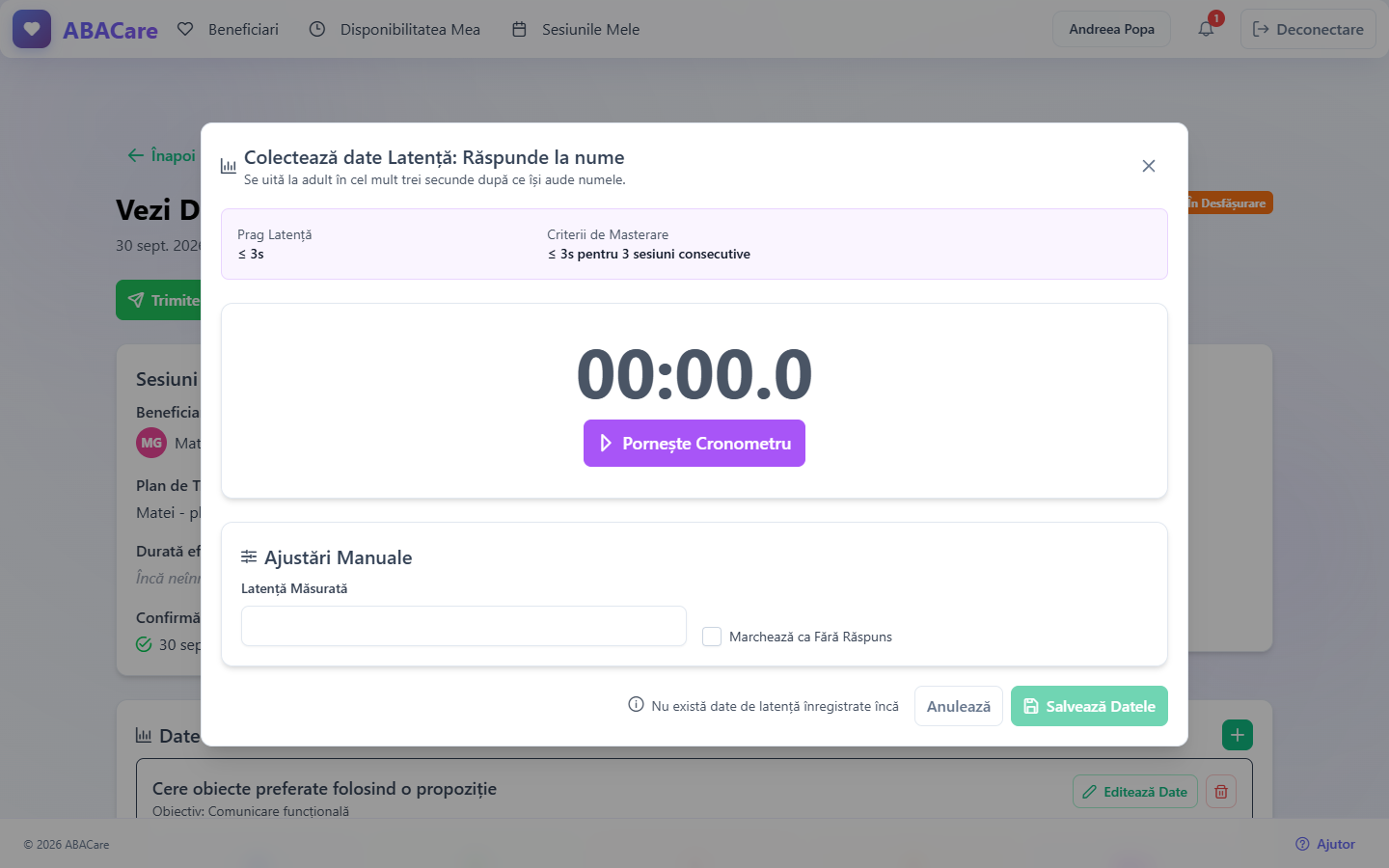Open the notifications bell

1206,29
